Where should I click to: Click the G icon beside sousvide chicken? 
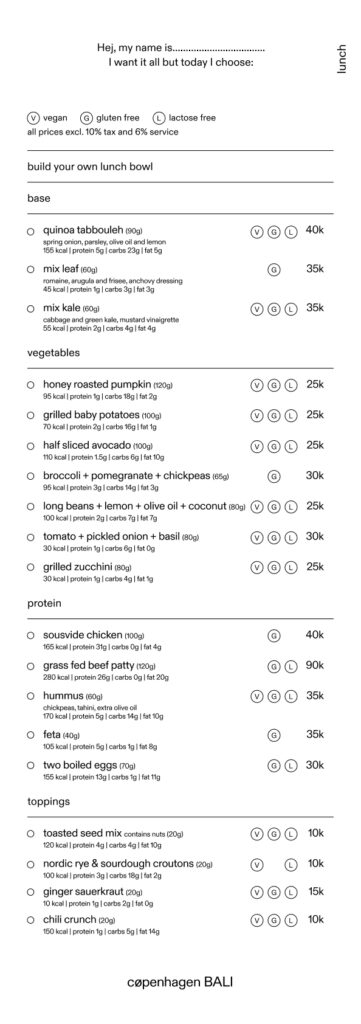[274, 635]
